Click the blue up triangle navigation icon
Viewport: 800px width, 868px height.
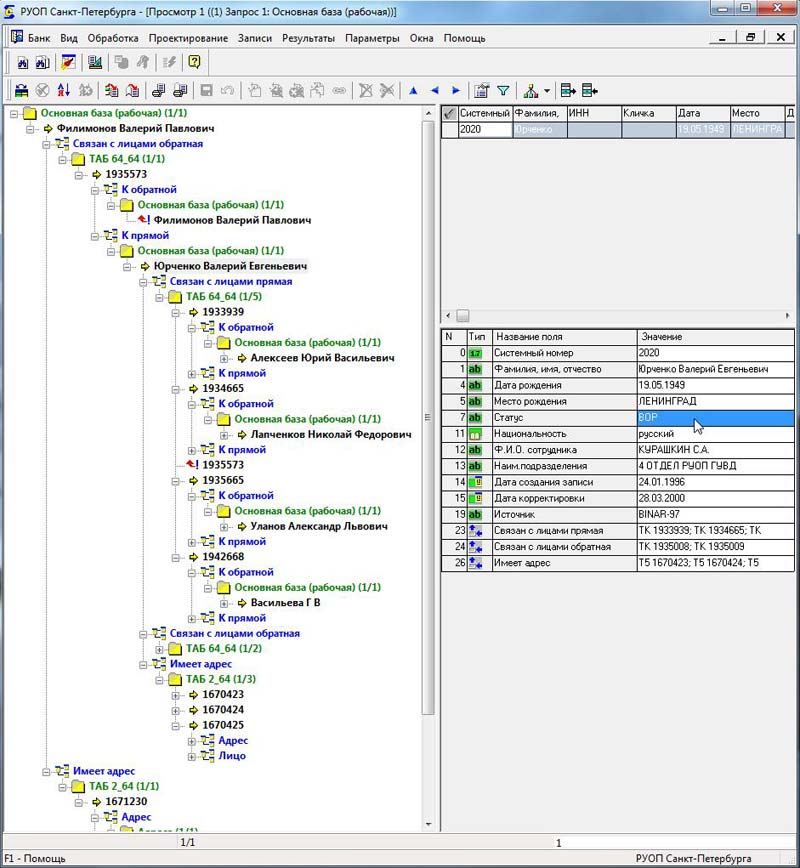413,90
